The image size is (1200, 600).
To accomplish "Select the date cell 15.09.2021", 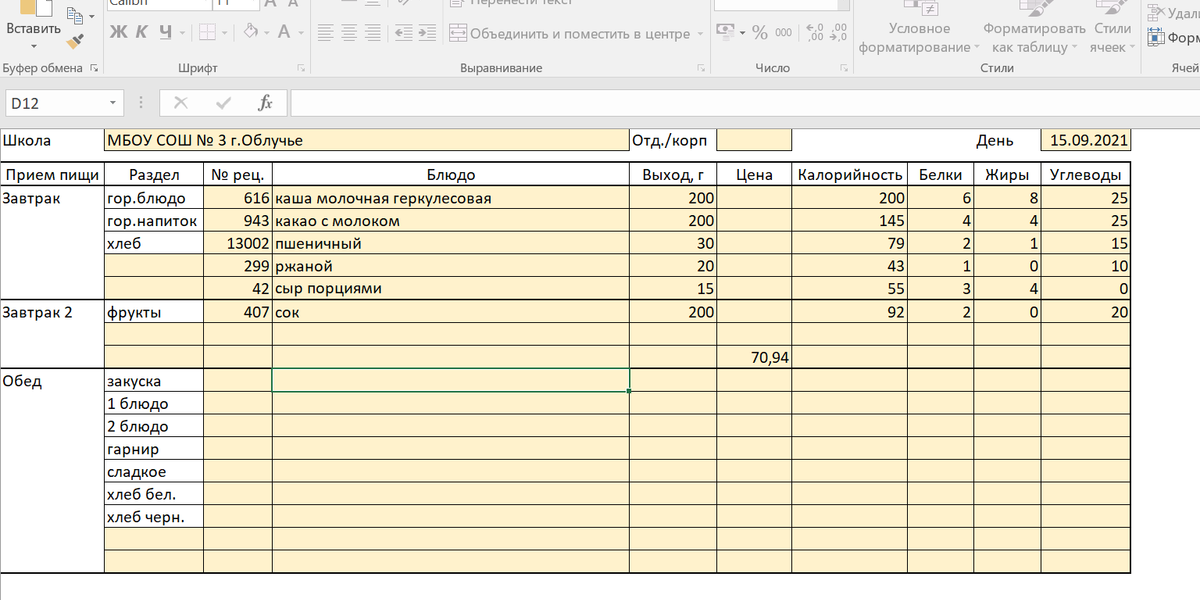I will pos(1085,141).
